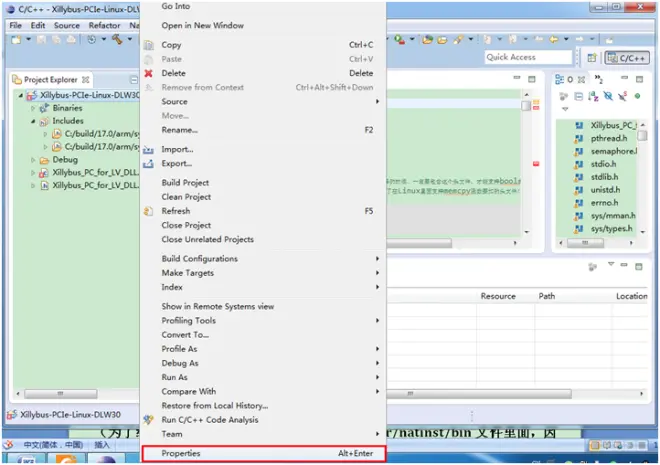Open the New file dropdown arrow
The image size is (660, 465).
point(28,40)
